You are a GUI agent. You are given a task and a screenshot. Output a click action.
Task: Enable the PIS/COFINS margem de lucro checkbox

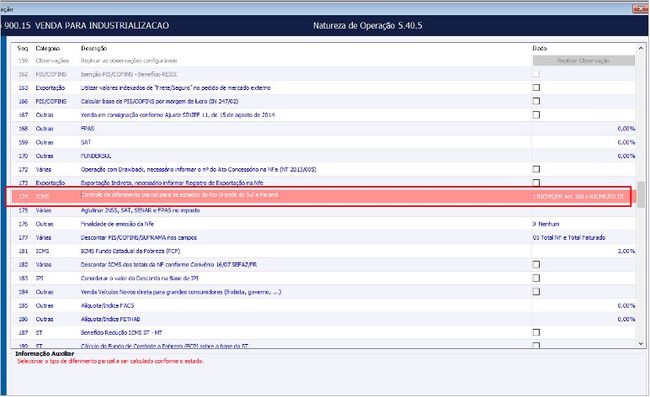[536, 101]
